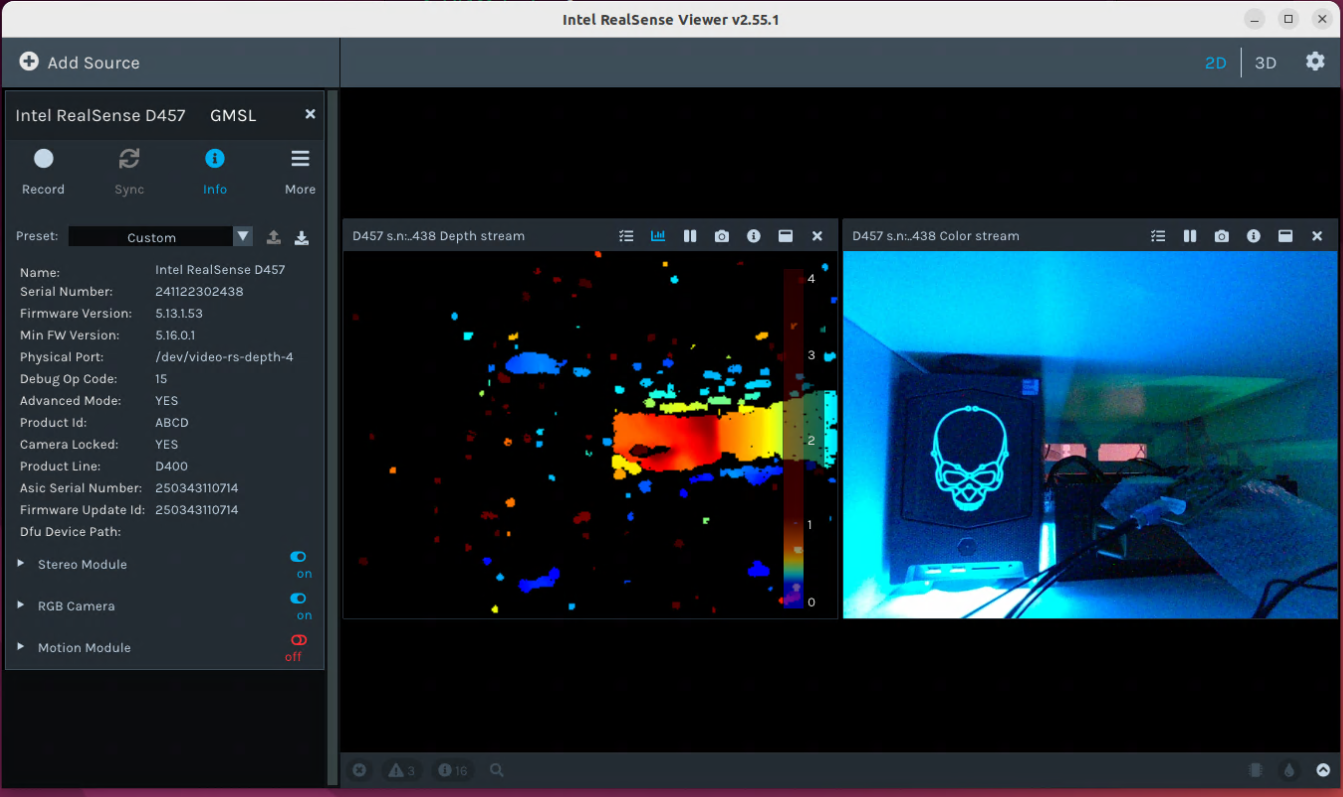Click the Depth stream title text

click(x=438, y=236)
